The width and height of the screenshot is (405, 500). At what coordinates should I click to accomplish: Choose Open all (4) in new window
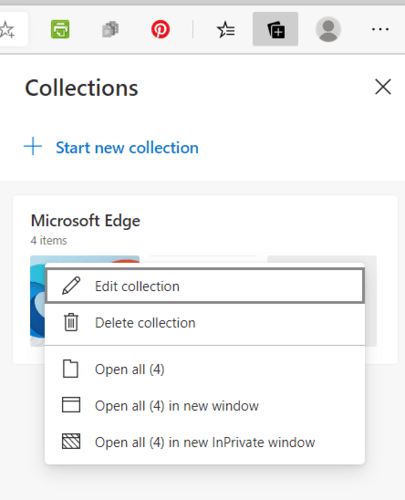tap(205, 406)
